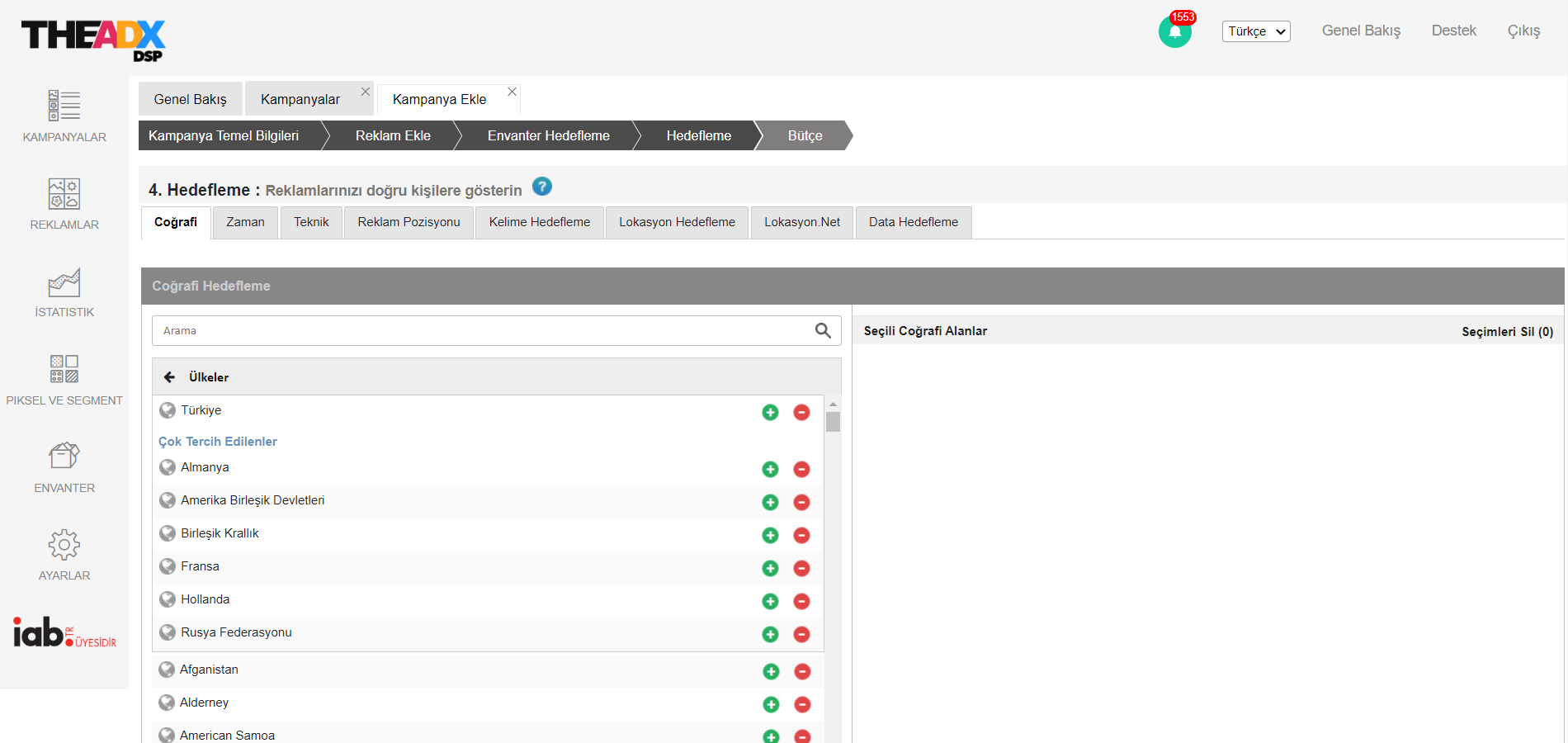This screenshot has height=743, width=1568.
Task: Click Seçimleri Sil to clear selections
Action: (x=1507, y=331)
